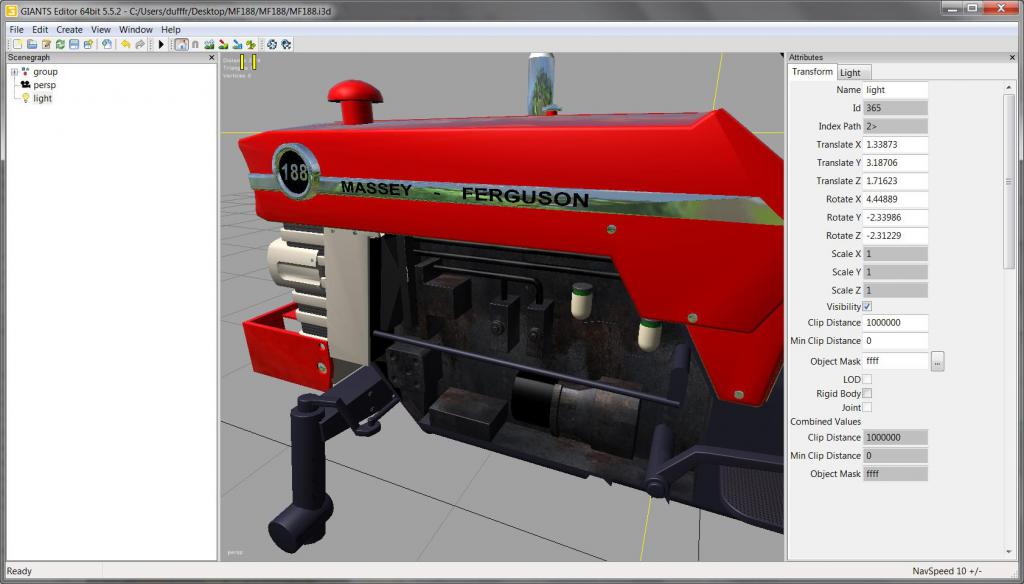The image size is (1024, 584).
Task: Create a new scene with the blank page icon
Action: [x=18, y=44]
